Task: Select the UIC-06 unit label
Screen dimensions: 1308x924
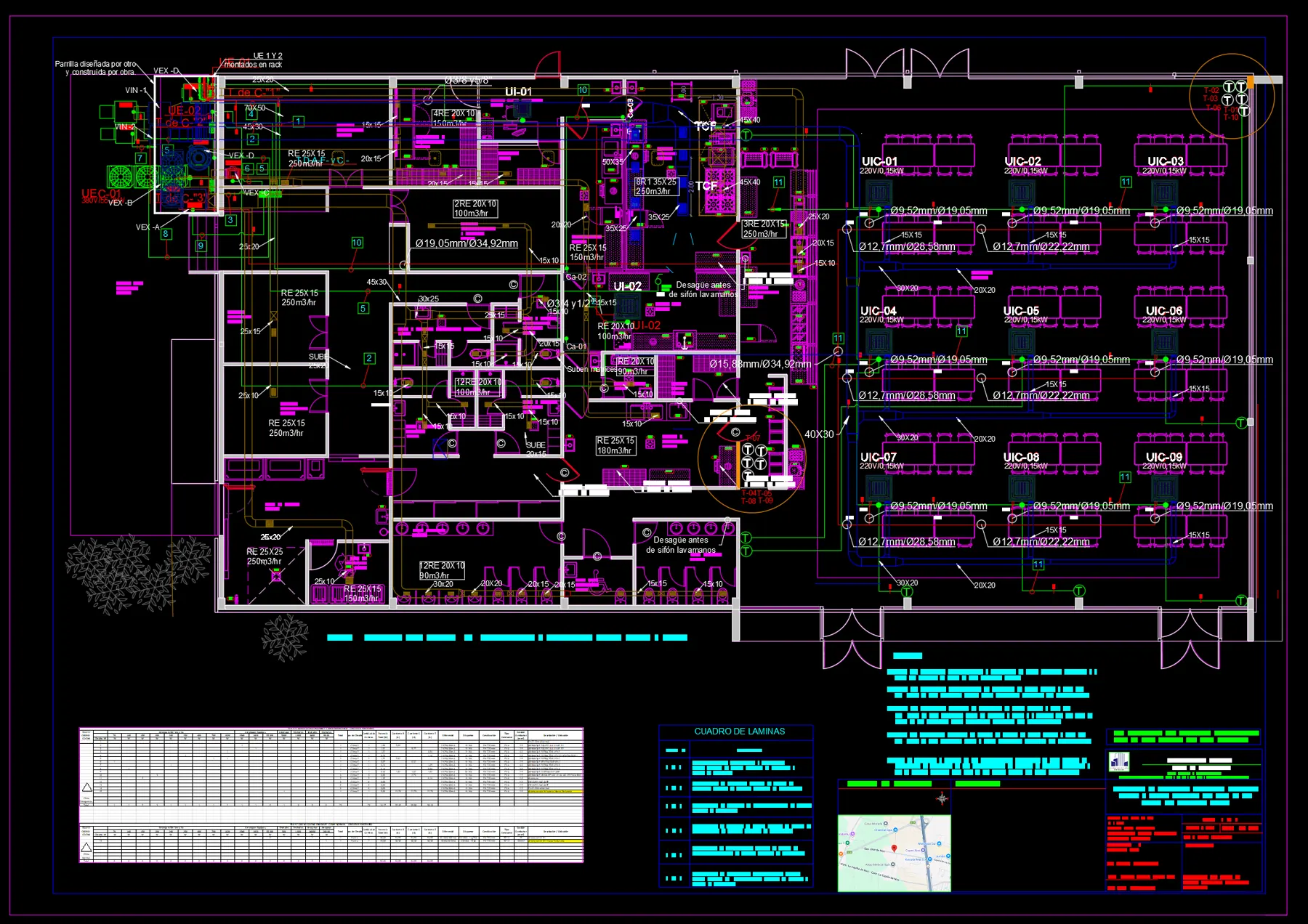Action: click(x=1164, y=311)
